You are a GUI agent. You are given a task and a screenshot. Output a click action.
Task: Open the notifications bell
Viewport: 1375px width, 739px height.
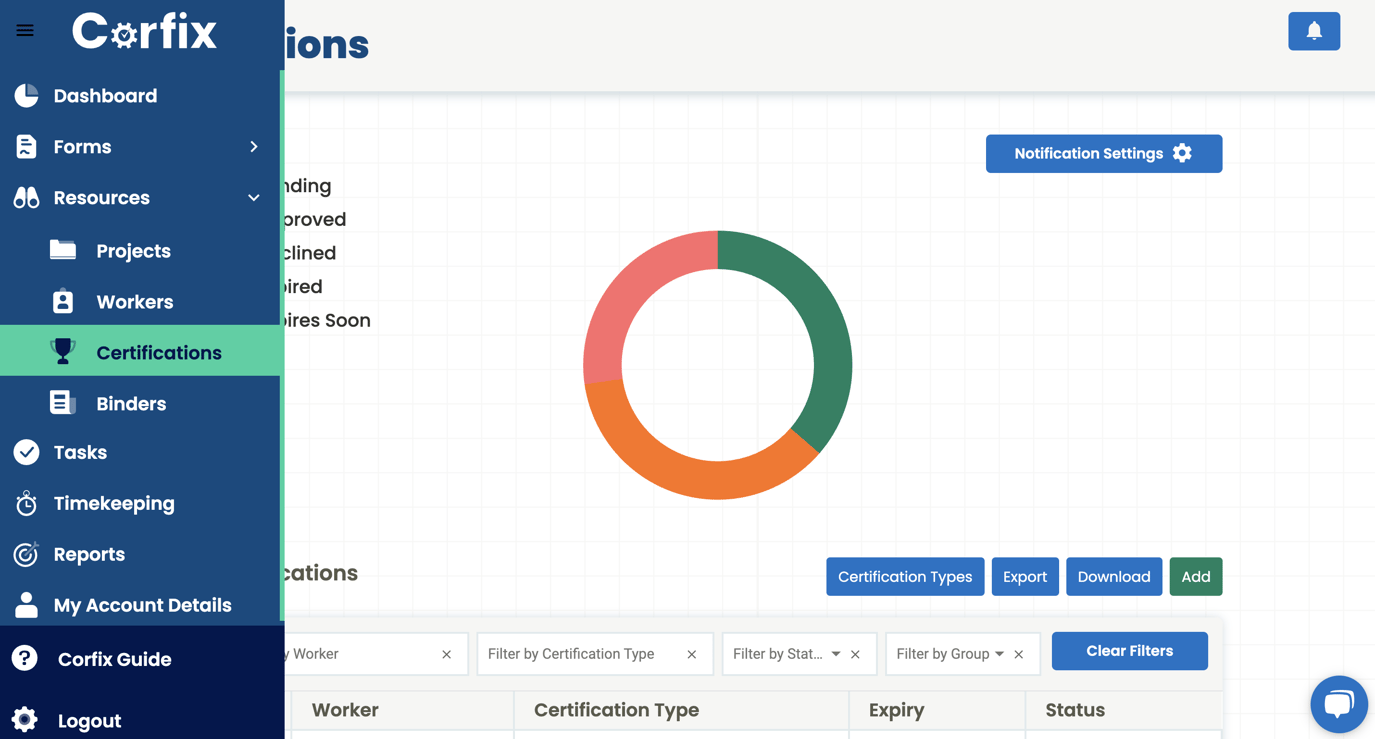pos(1314,31)
